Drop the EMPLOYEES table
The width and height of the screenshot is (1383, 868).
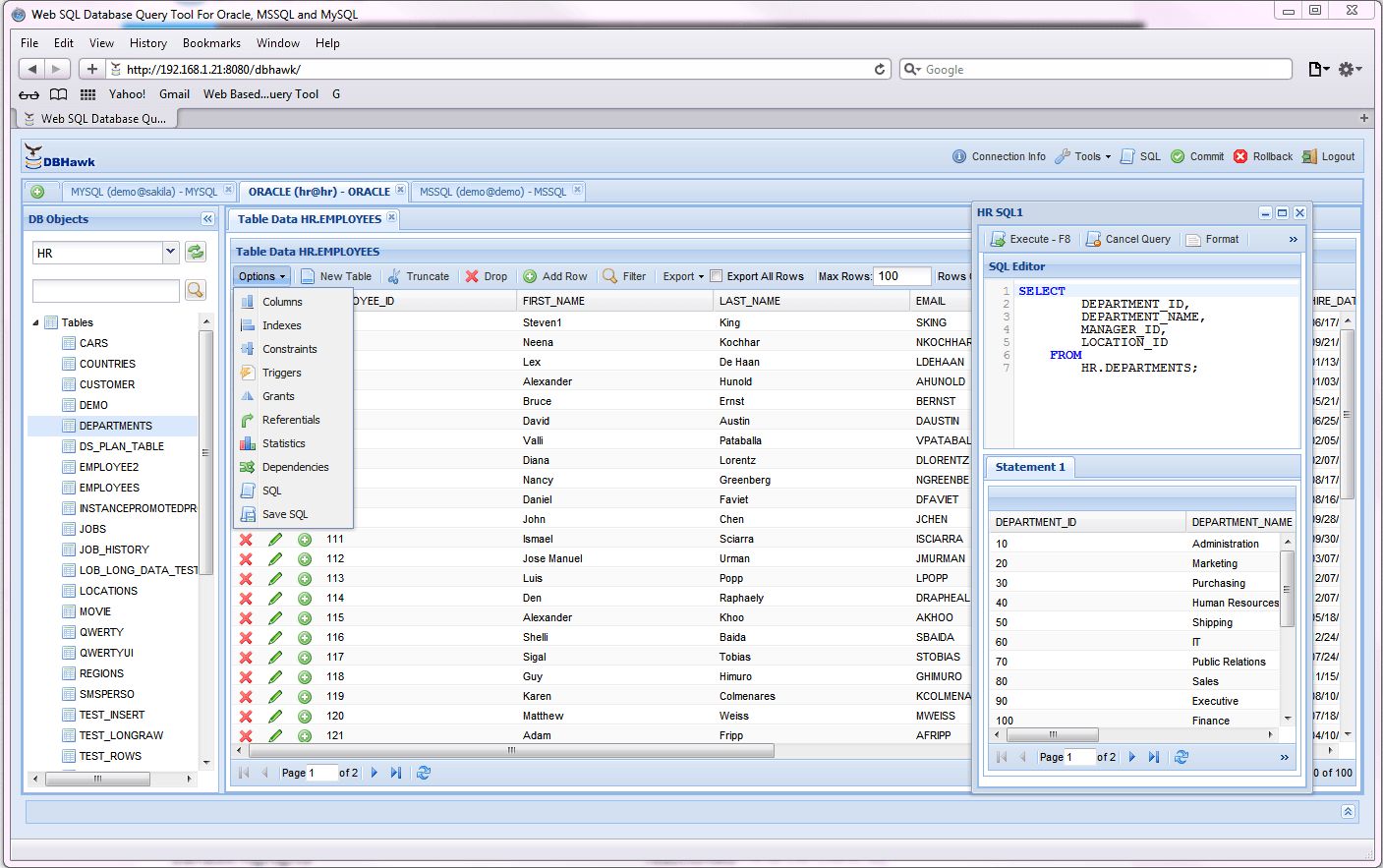[x=487, y=276]
